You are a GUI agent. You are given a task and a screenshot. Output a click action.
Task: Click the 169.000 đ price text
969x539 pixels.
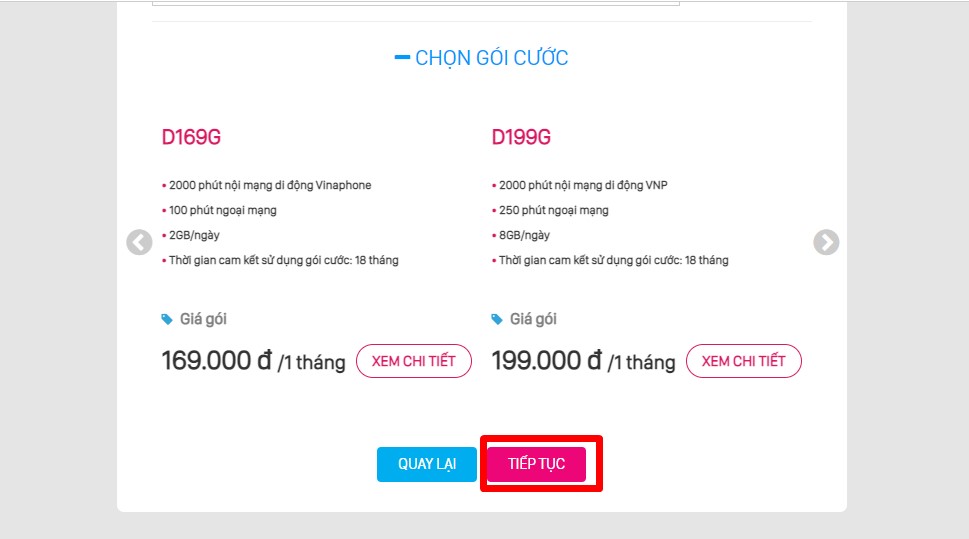(216, 361)
